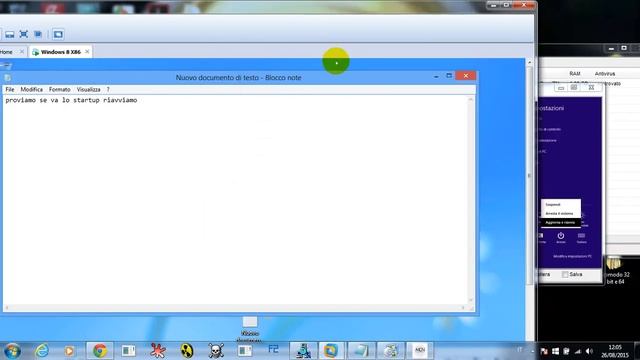Click the outlined rectangle icon in VMware toolbar
The image size is (640, 360).
pyautogui.click(x=58, y=34)
